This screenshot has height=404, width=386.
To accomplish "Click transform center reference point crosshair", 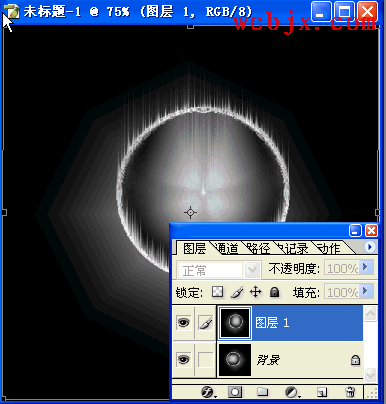I will [190, 212].
